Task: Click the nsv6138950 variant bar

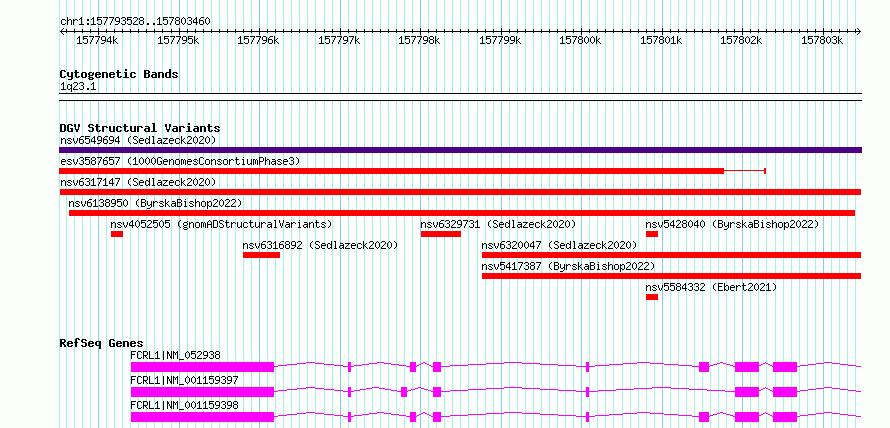Action: pyautogui.click(x=461, y=213)
